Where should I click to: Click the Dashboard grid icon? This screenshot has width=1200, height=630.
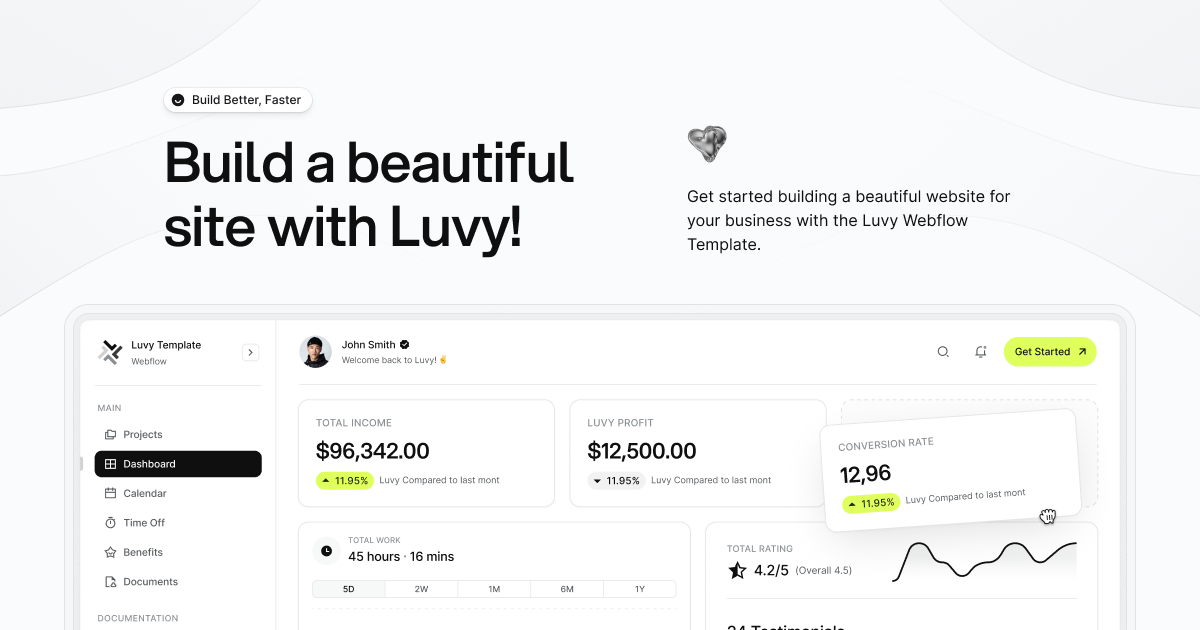pyautogui.click(x=112, y=463)
